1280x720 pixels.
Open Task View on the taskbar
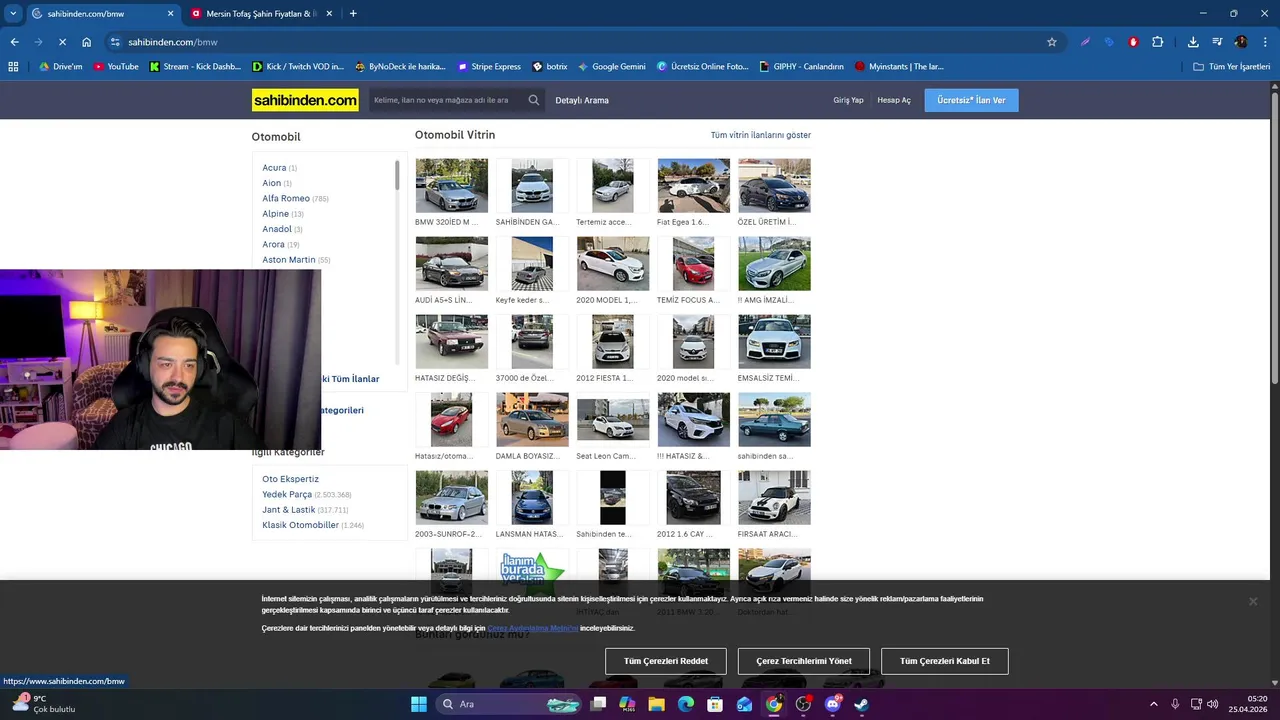coord(598,704)
